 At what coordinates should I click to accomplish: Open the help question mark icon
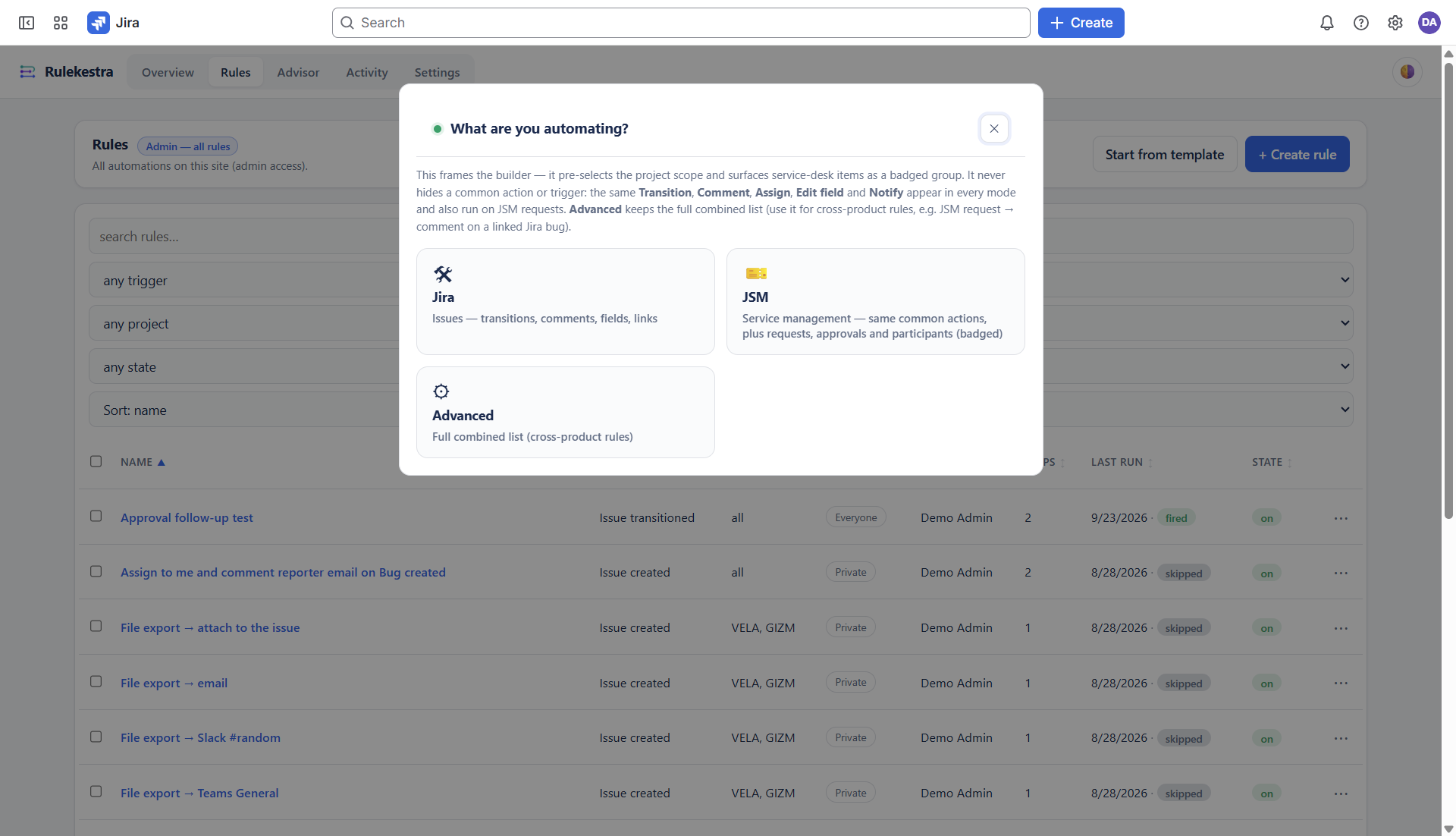[x=1361, y=23]
